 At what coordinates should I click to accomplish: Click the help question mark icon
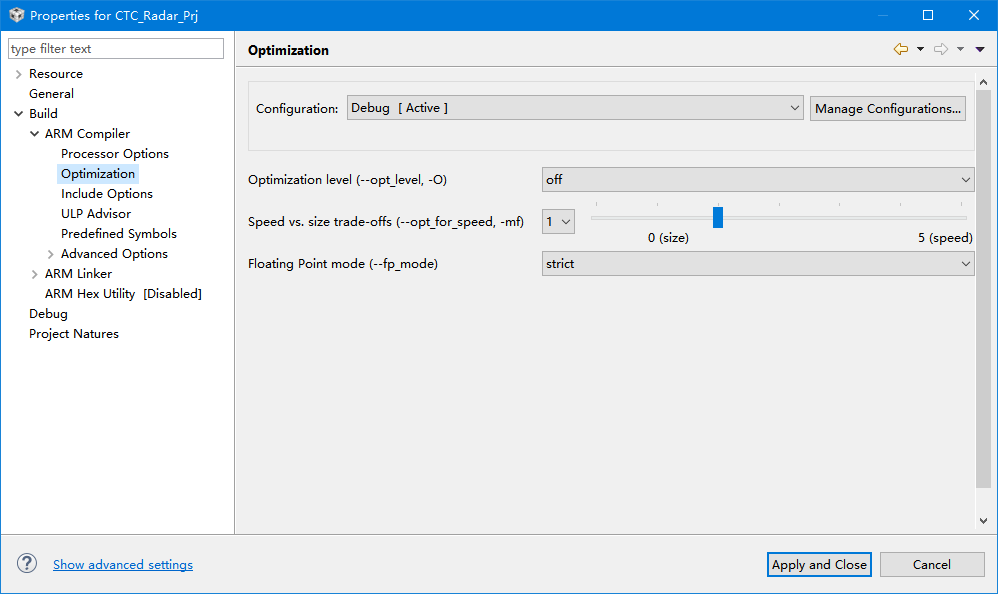pyautogui.click(x=27, y=564)
